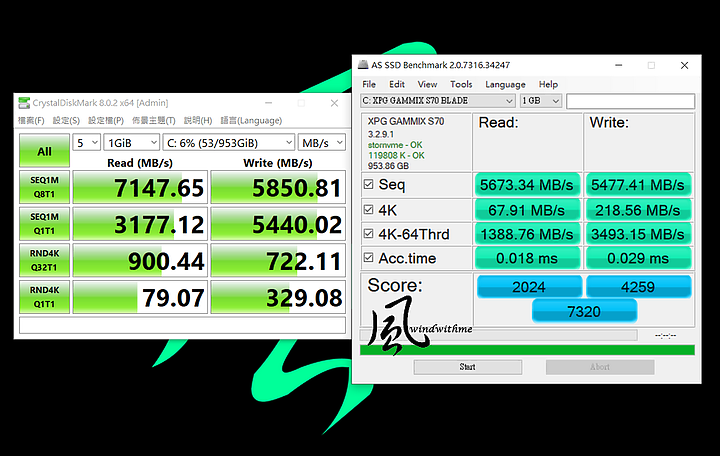Screen dimensions: 720x456
Task: Open the 設定檔(P) menu in CrystalDiskMark
Action: 106,120
